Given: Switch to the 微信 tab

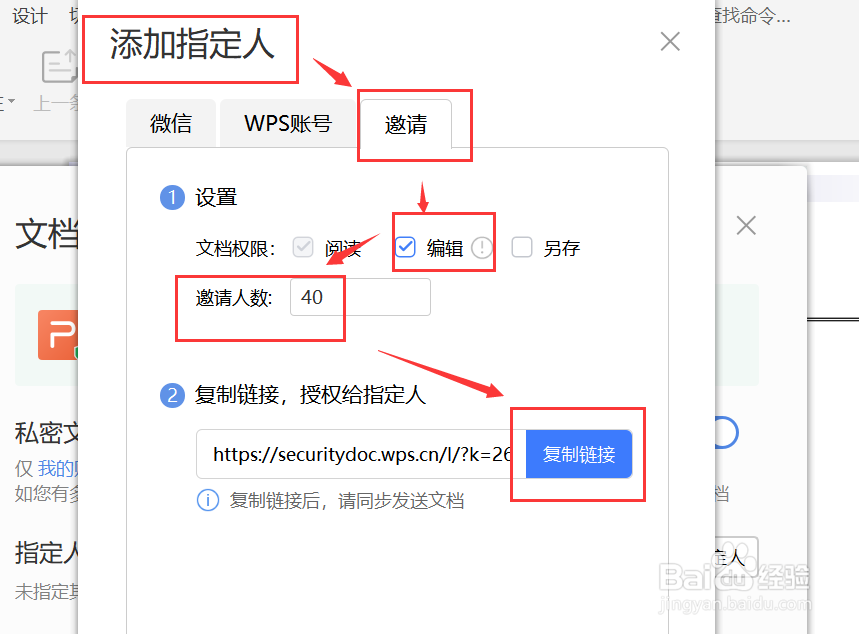Looking at the screenshot, I should pos(171,123).
